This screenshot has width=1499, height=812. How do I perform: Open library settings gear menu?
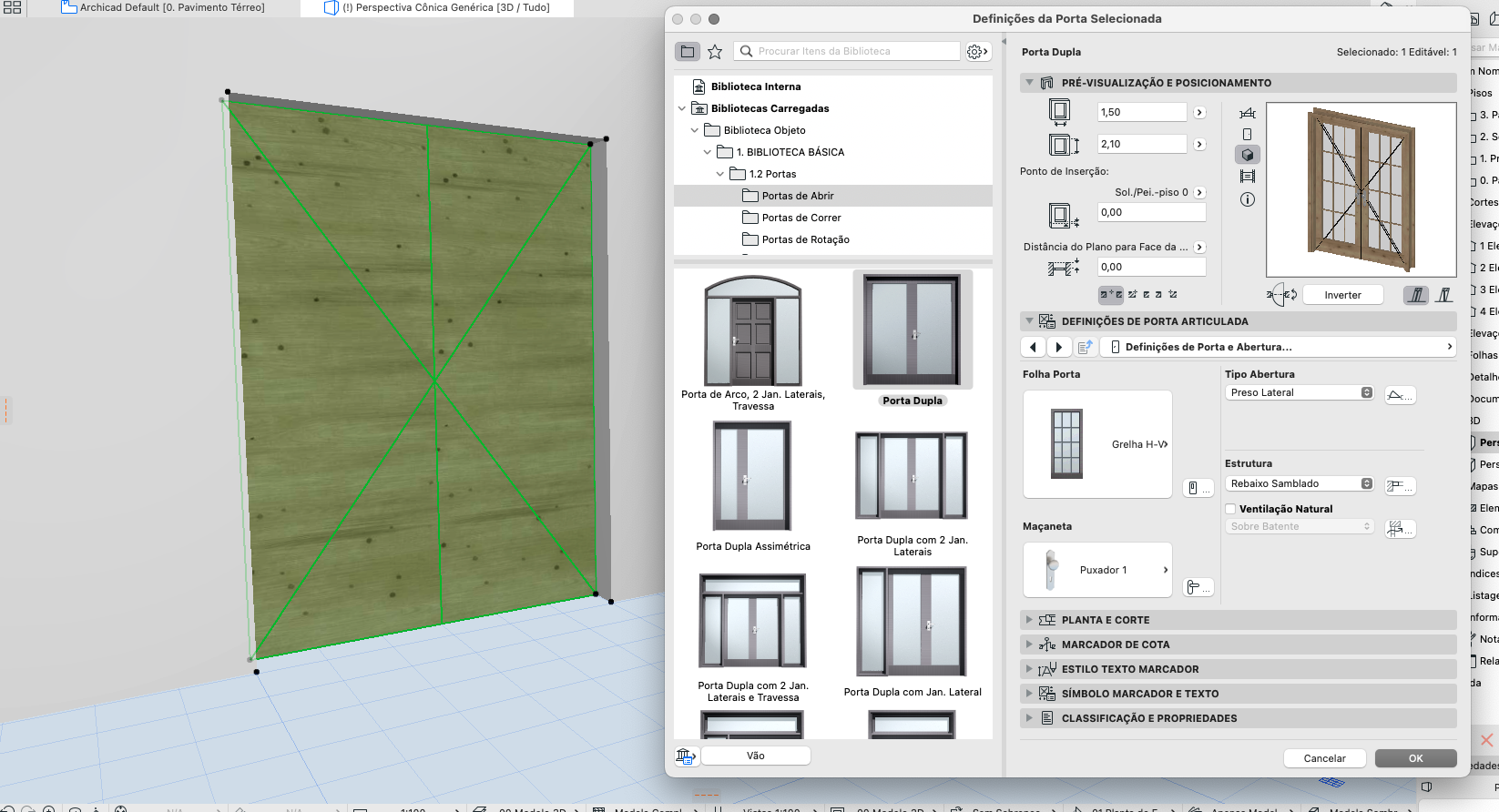pos(976,52)
